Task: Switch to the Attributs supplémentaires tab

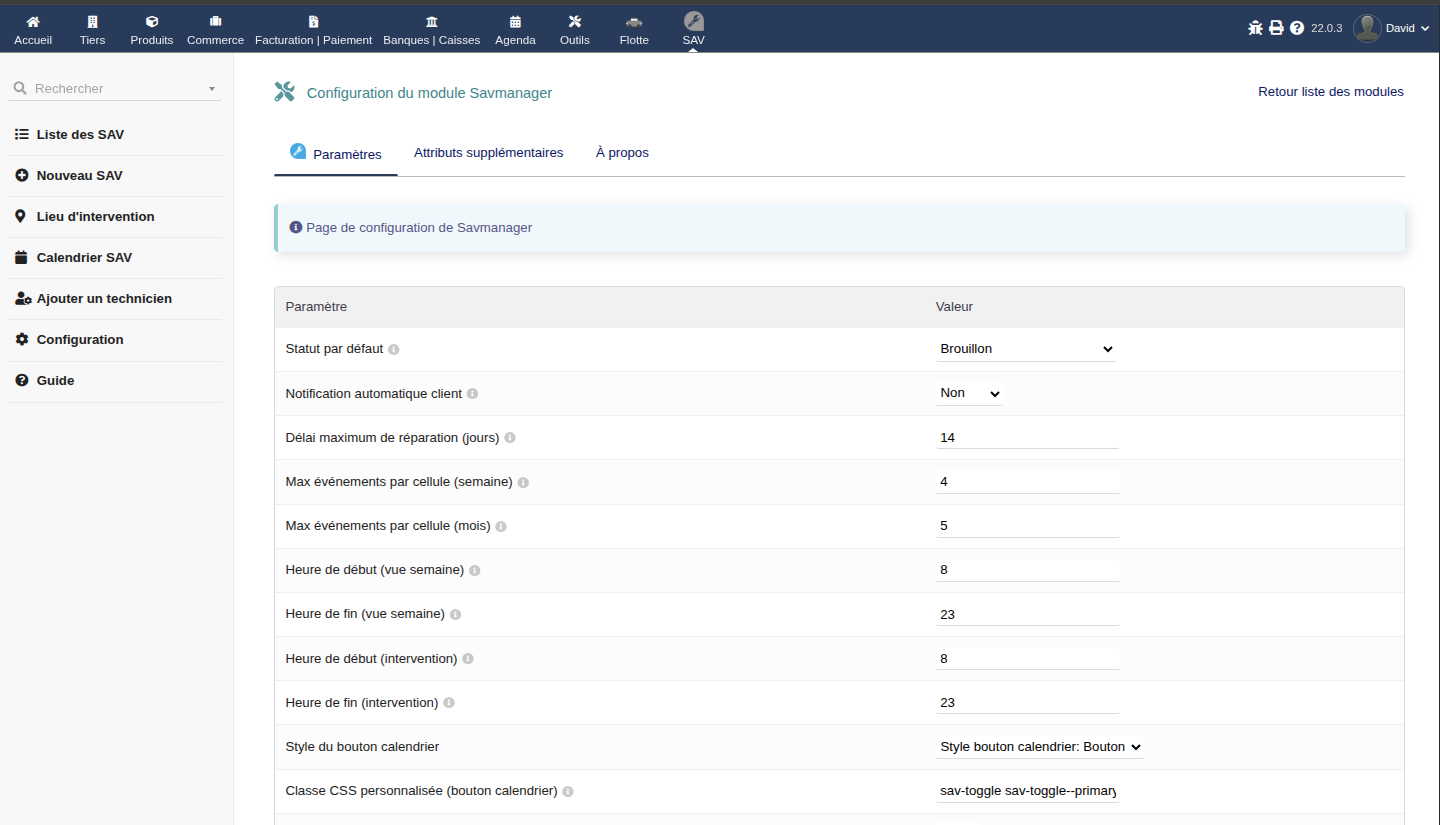Action: [x=488, y=153]
